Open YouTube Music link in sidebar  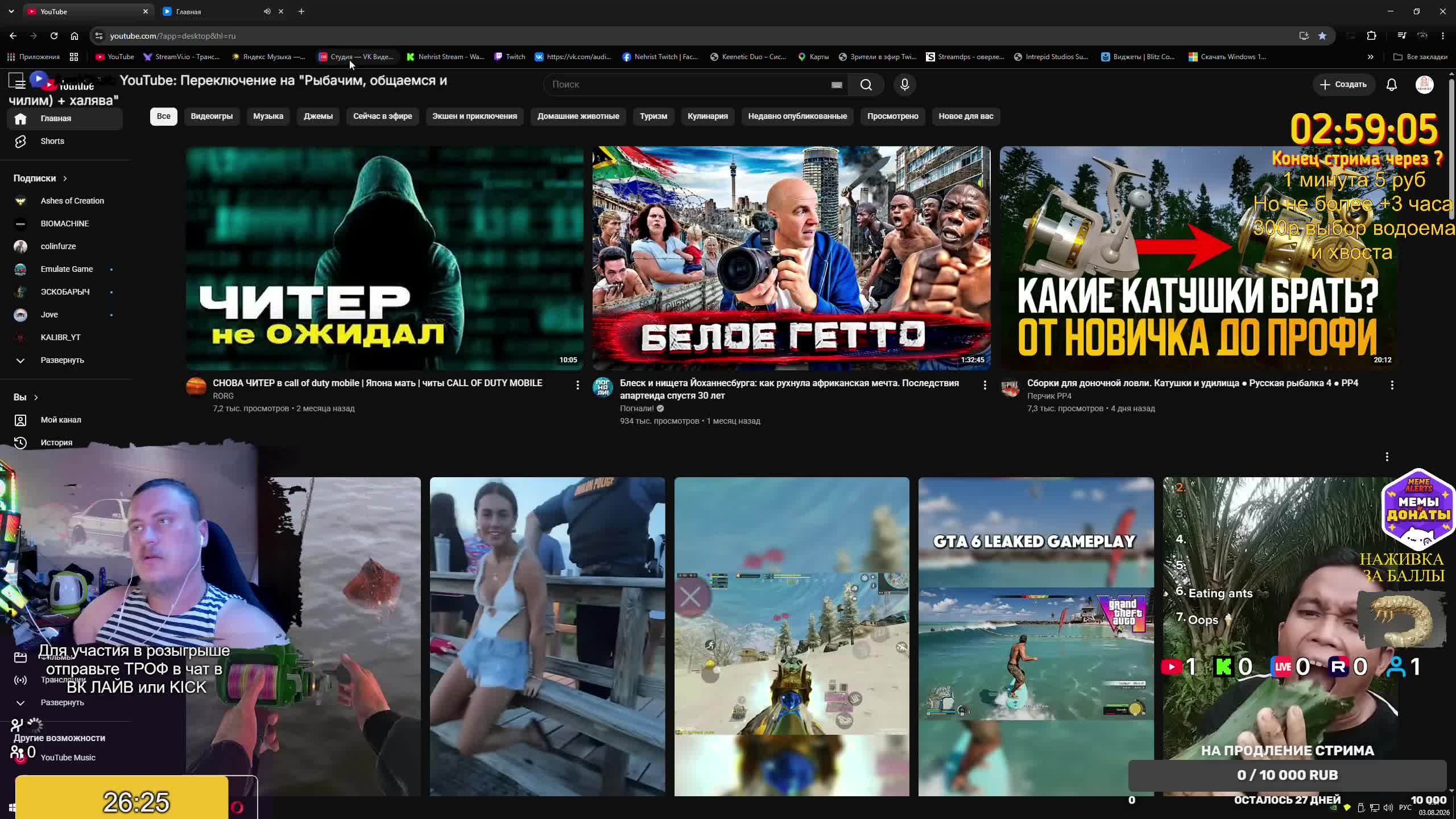point(65,758)
